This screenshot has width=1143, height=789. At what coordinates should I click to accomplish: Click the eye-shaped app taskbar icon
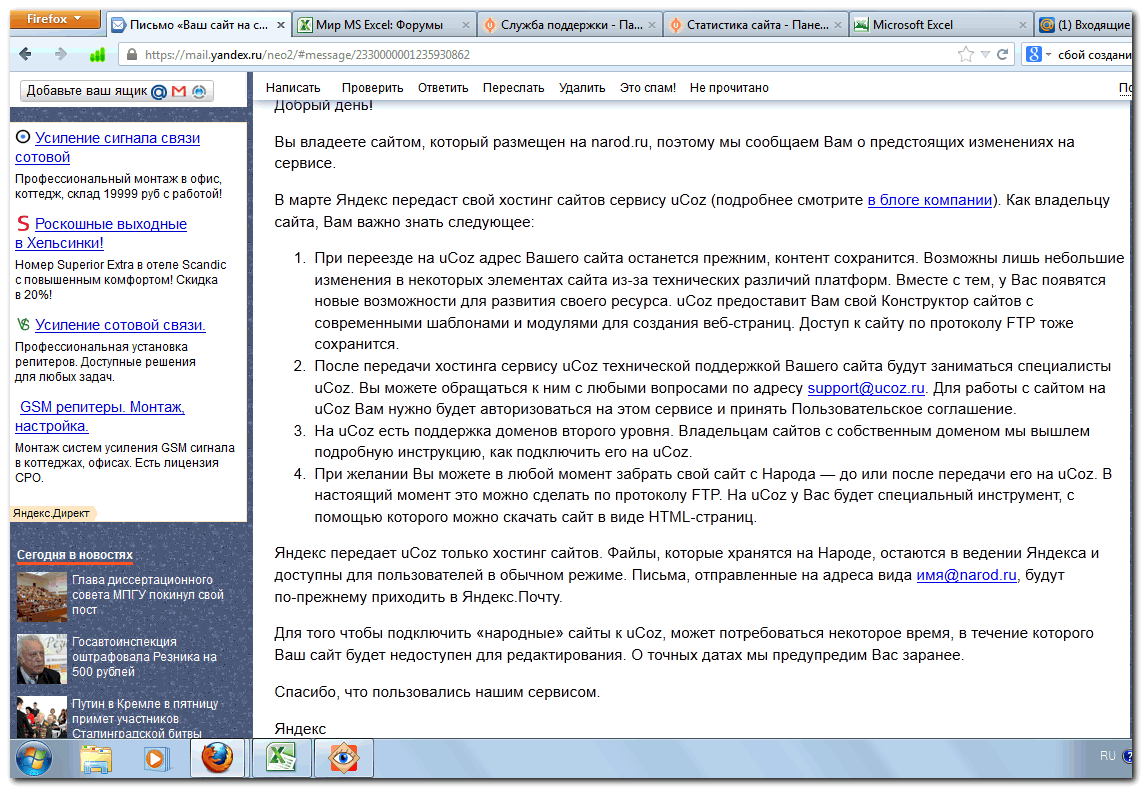click(x=343, y=758)
